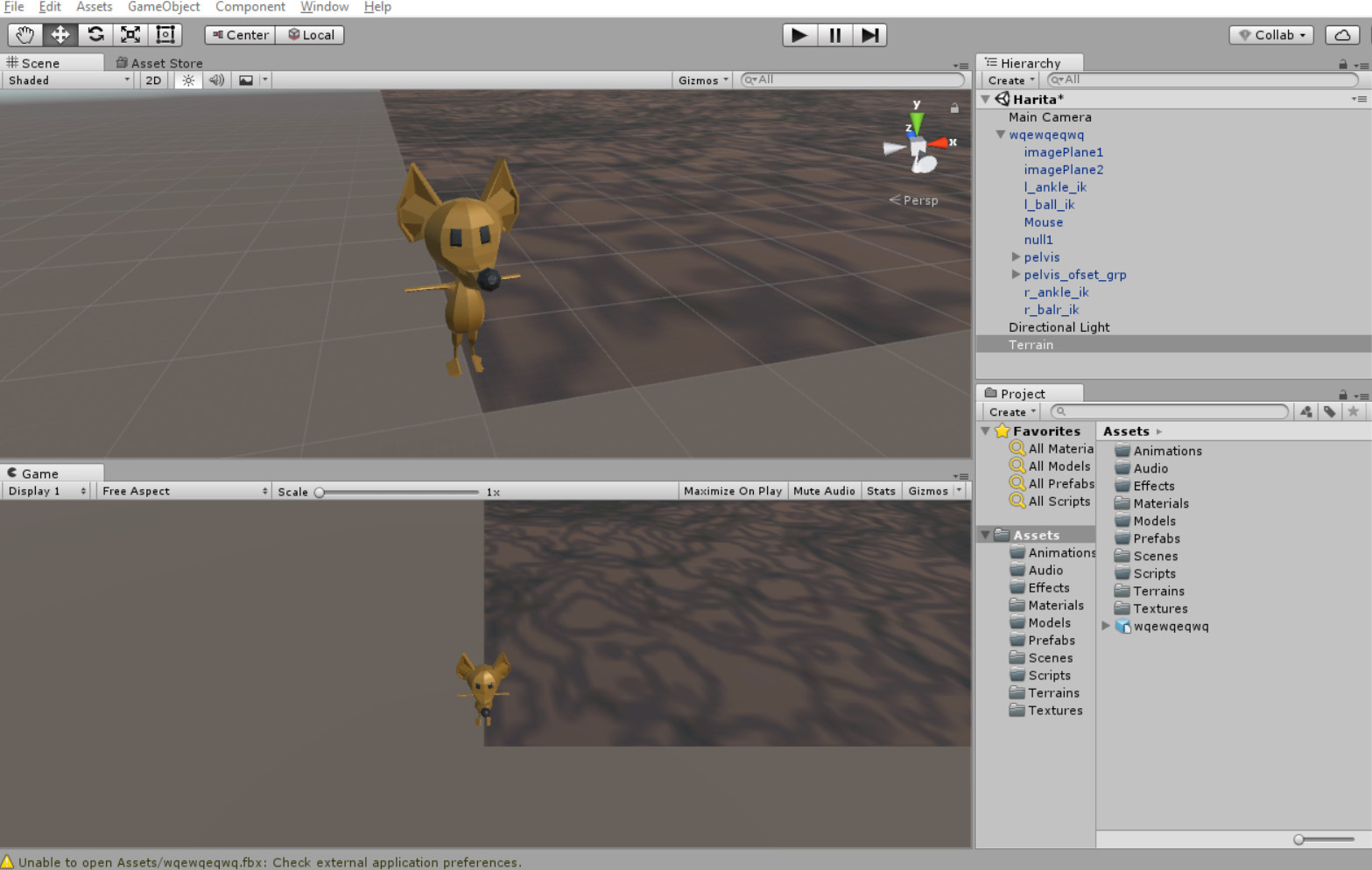Toggle scene view audio with speaker icon
This screenshot has height=870, width=1372.
[215, 80]
